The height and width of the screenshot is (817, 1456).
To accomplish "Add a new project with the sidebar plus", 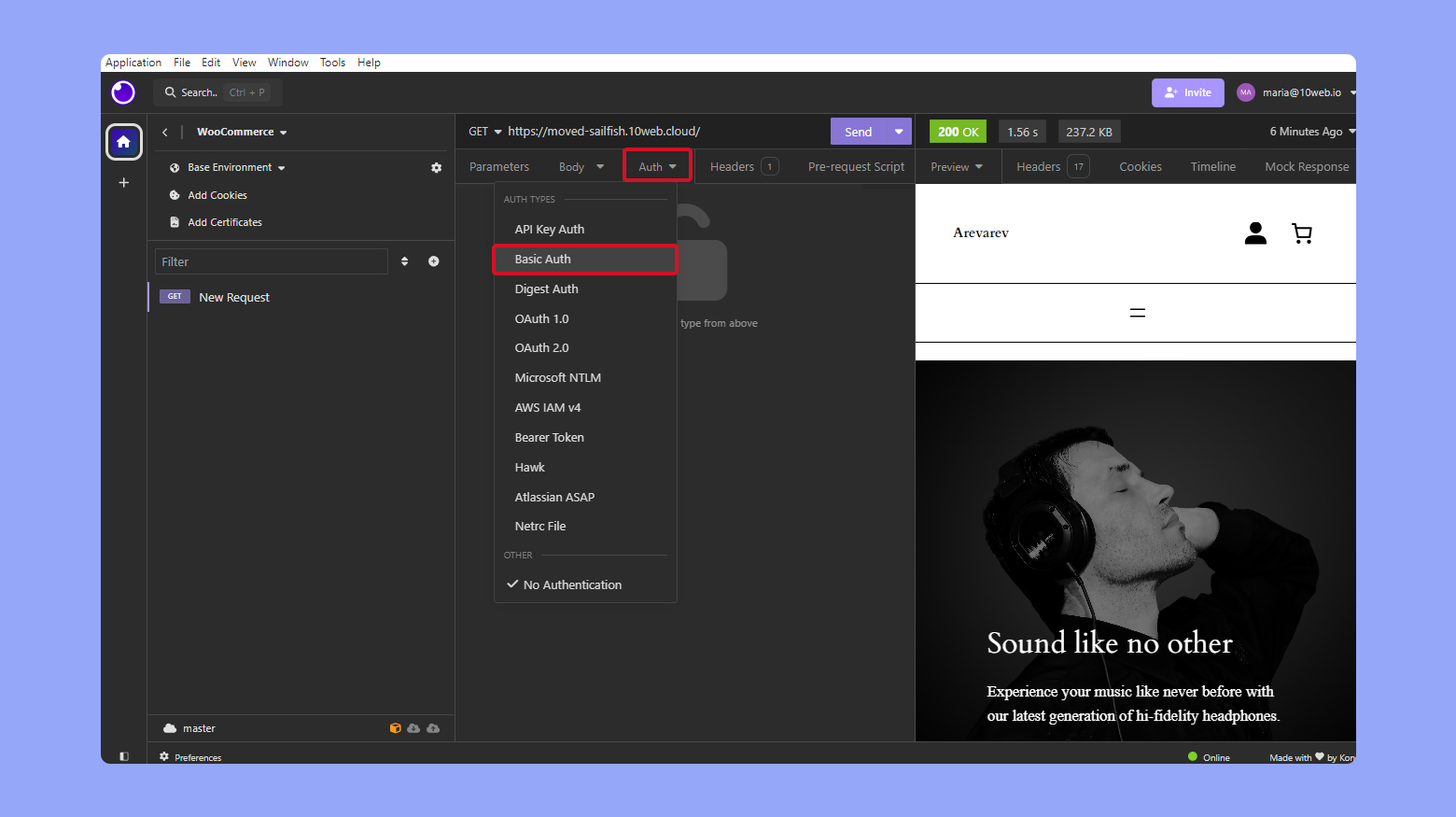I will pyautogui.click(x=123, y=183).
